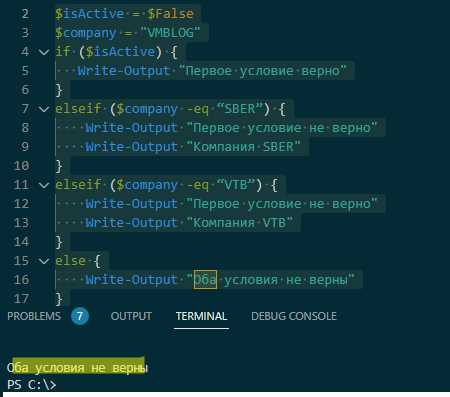The image size is (450, 397).
Task: Click line number 17 in the gutter
Action: coord(21,298)
